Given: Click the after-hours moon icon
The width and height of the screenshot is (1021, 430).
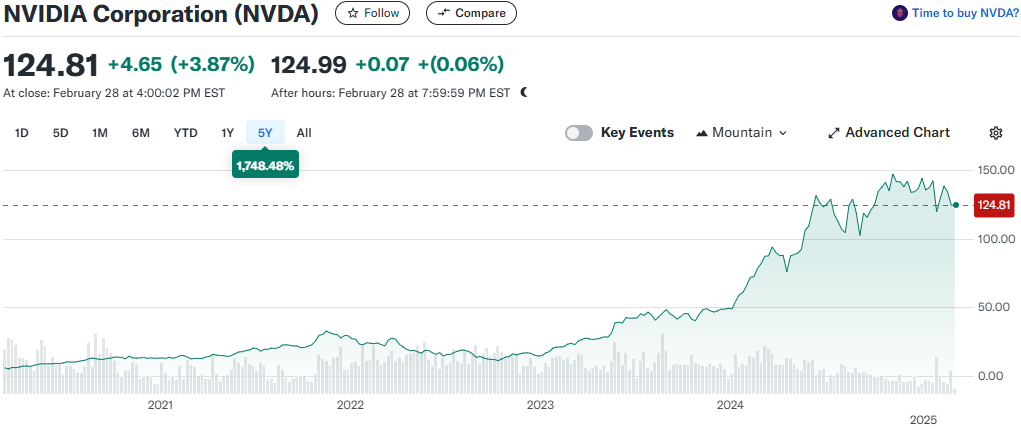Looking at the screenshot, I should 524,93.
